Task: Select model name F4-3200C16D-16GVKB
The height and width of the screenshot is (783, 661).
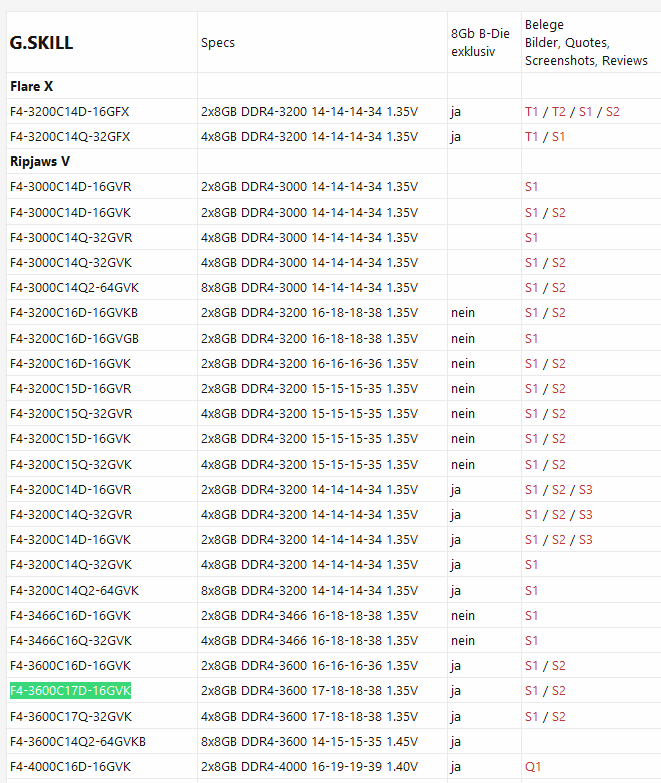Action: pos(74,313)
